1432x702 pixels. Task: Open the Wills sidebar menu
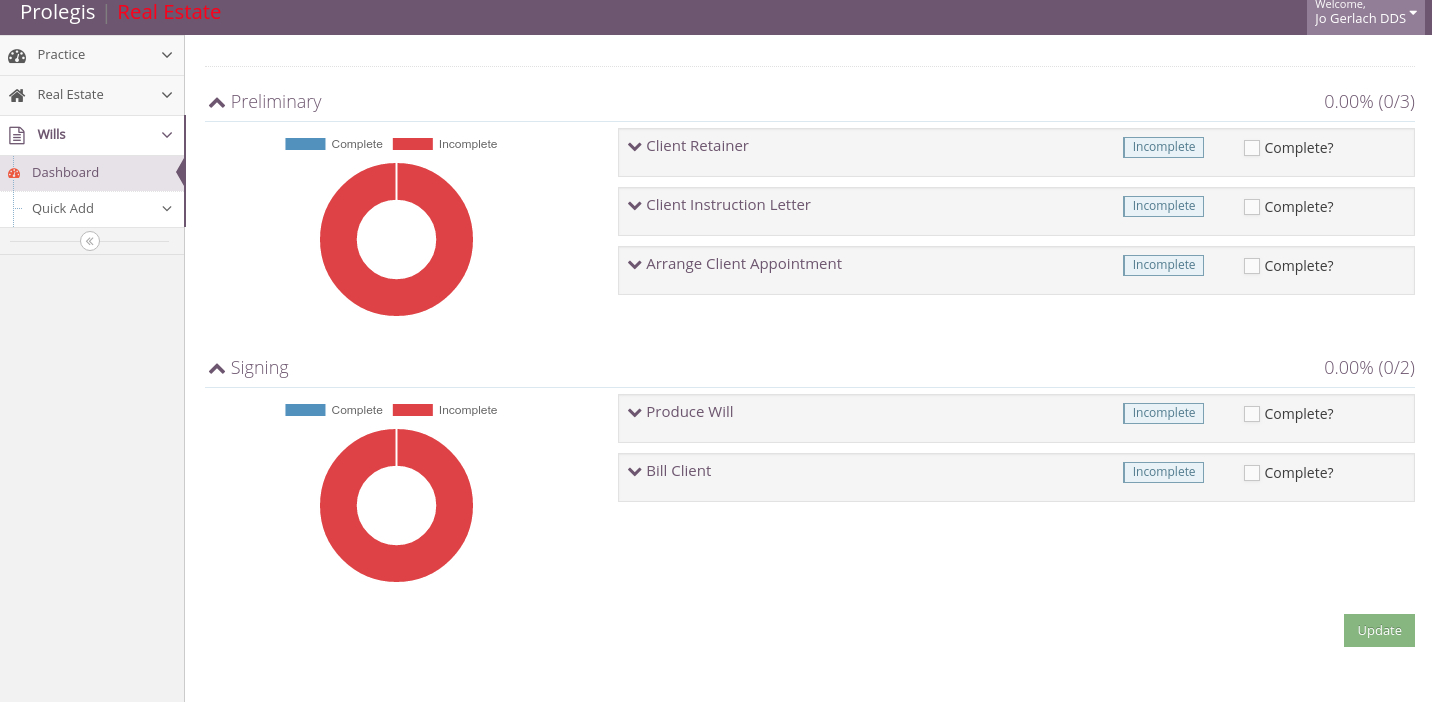(x=92, y=135)
